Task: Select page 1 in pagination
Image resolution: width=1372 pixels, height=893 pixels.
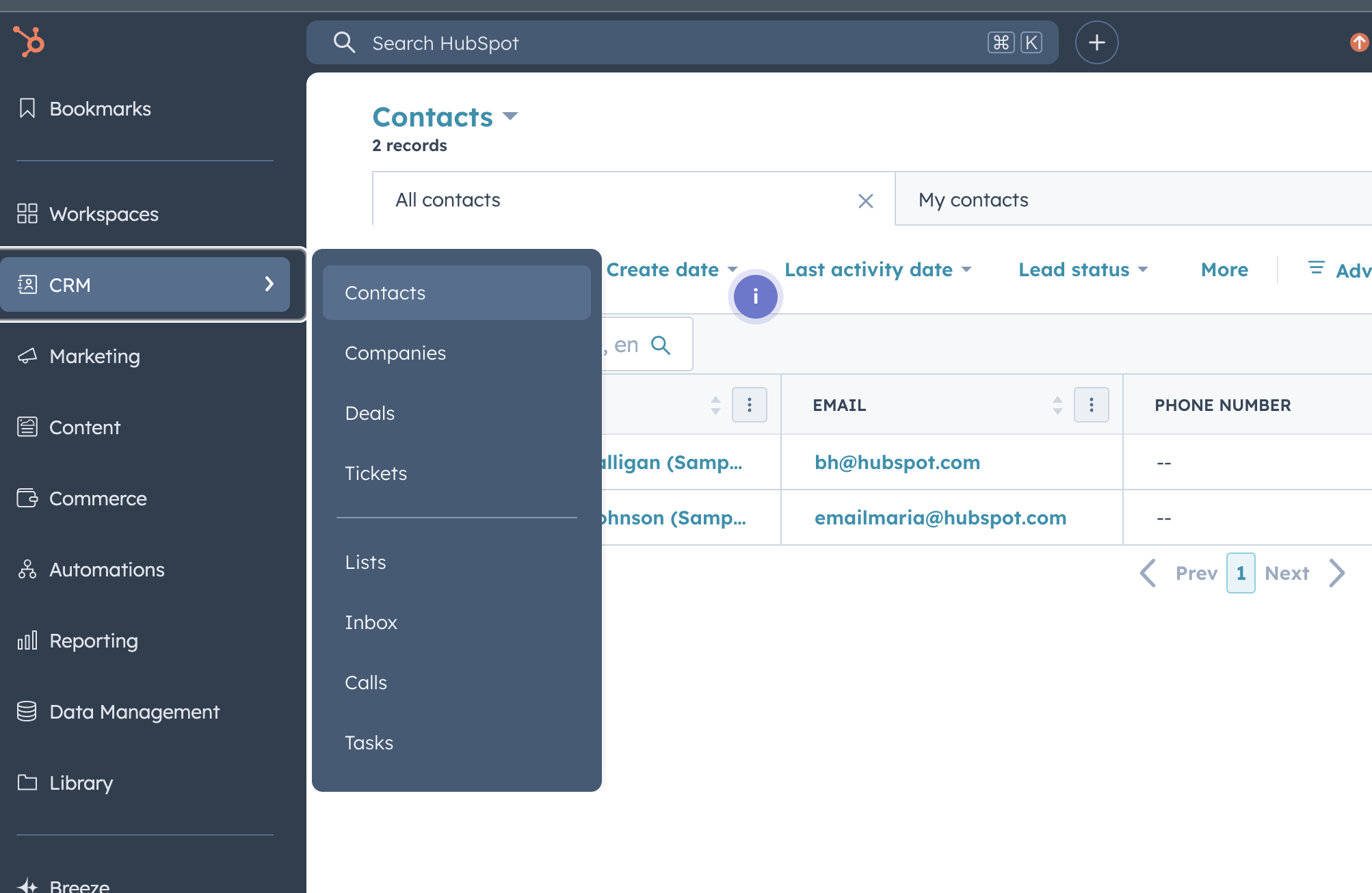Action: pyautogui.click(x=1241, y=573)
